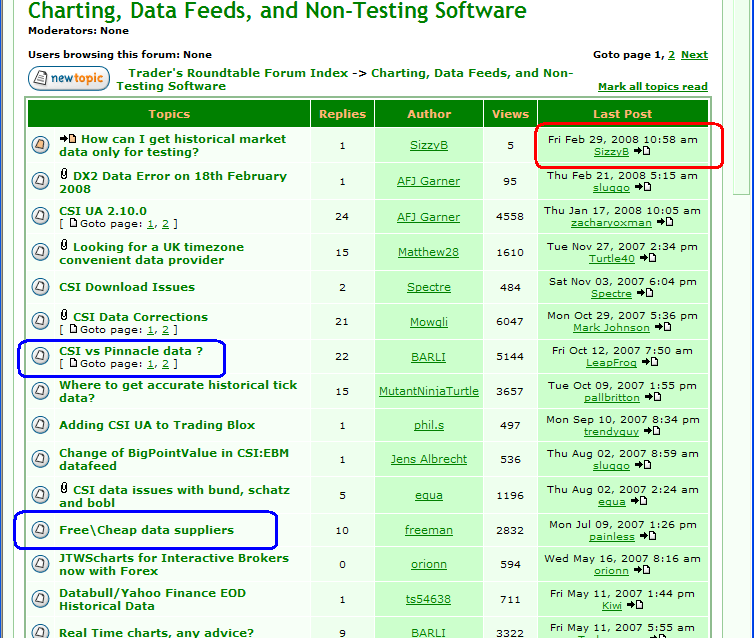Open latest post icon beside painless
This screenshot has height=638, width=754.
pyautogui.click(x=648, y=536)
